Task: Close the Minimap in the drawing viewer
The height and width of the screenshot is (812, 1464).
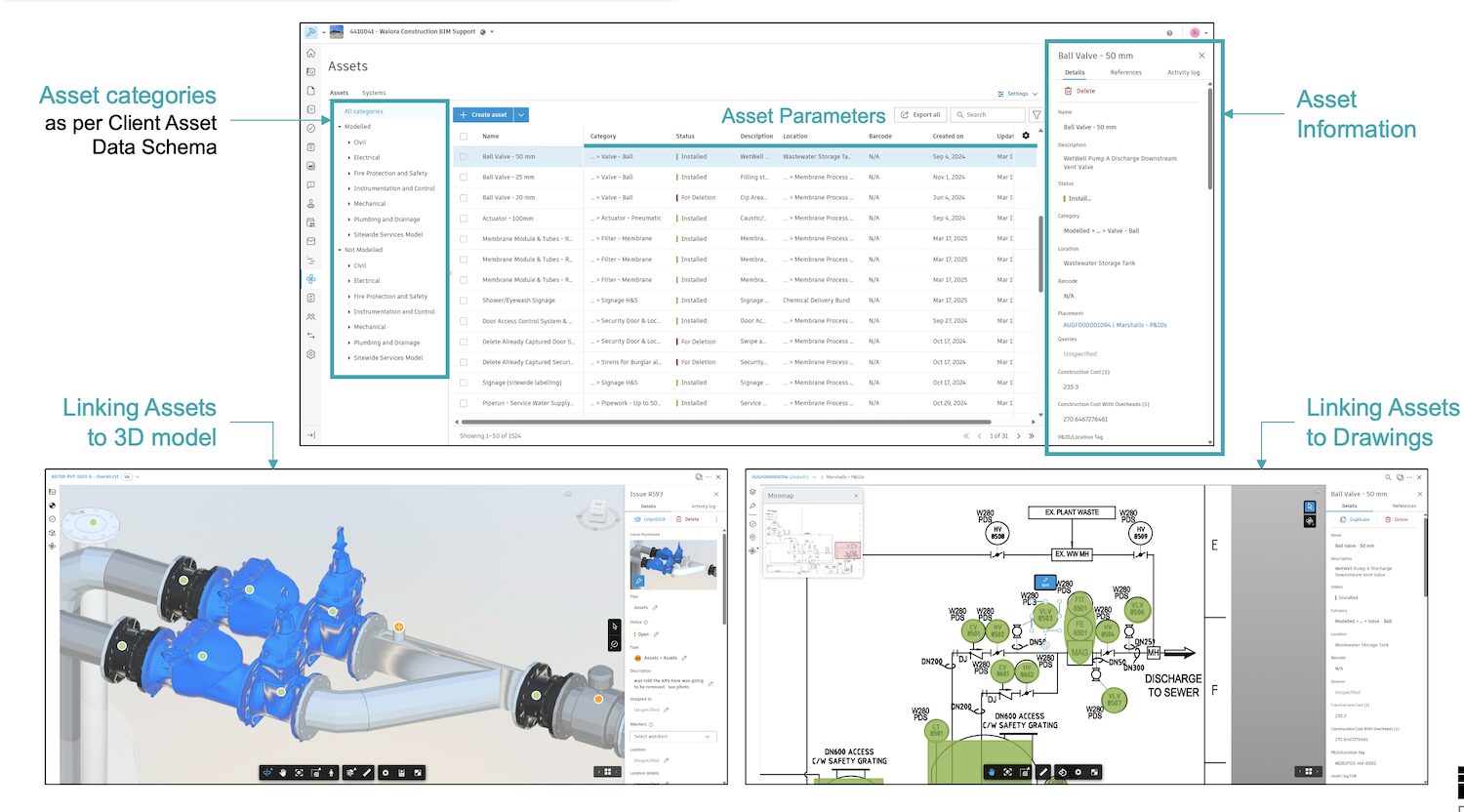Action: [x=856, y=496]
